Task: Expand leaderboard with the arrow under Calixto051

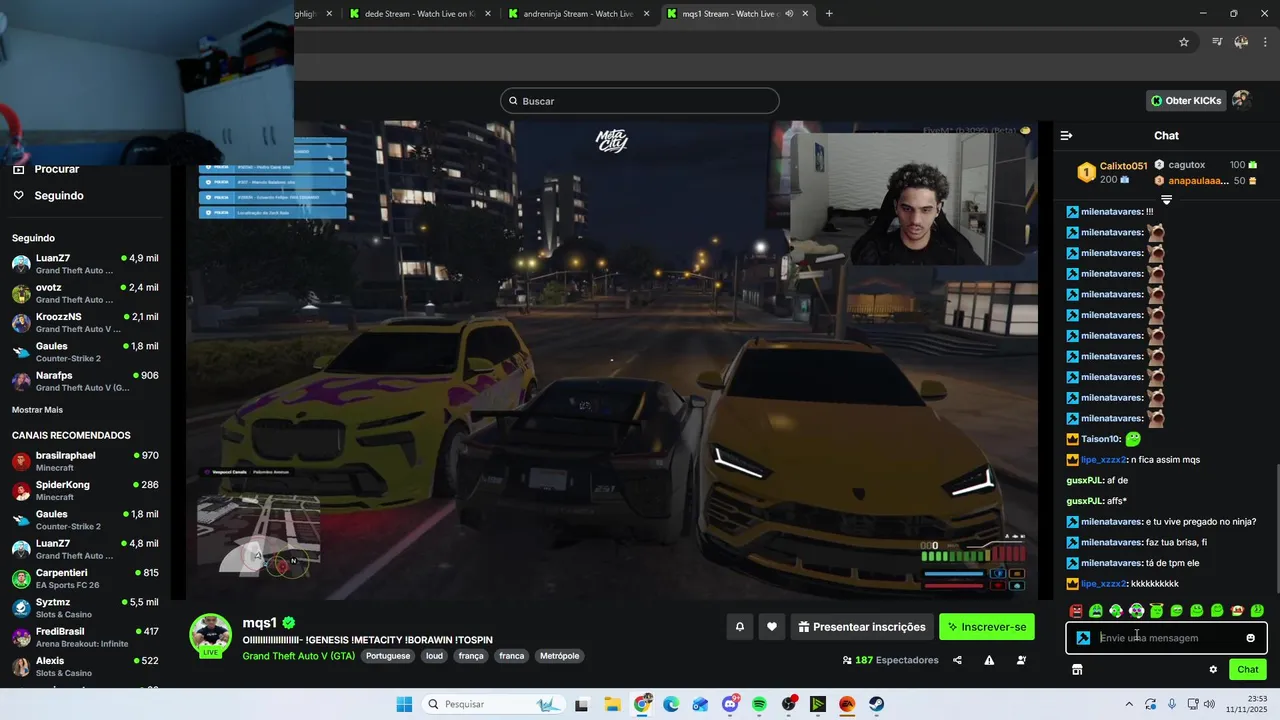Action: (x=1166, y=200)
